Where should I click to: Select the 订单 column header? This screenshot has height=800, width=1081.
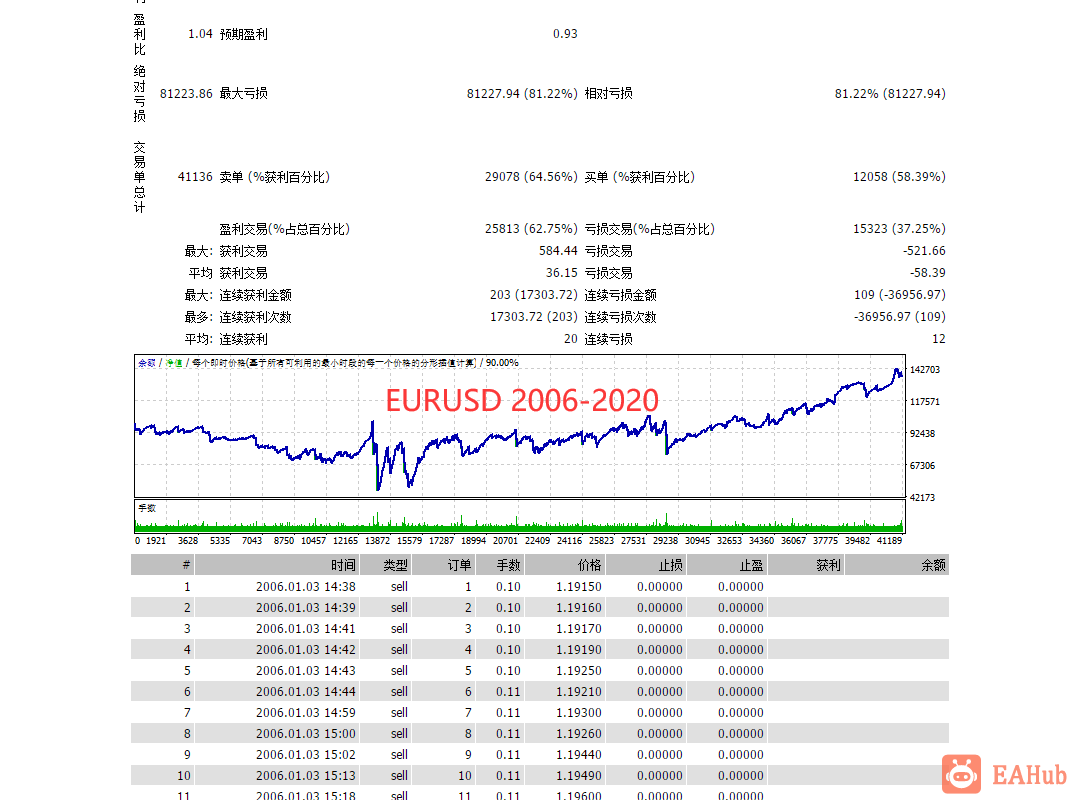[x=442, y=566]
